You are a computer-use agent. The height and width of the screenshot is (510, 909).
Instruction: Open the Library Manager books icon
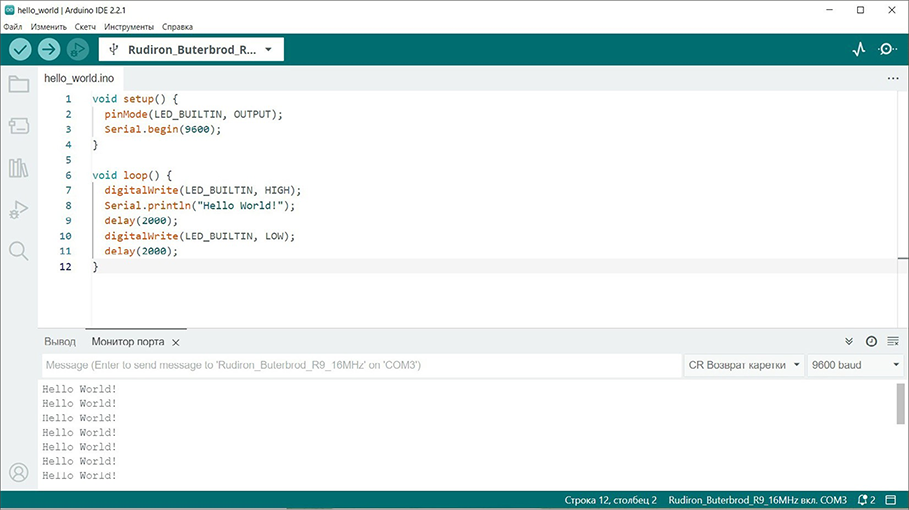(19, 168)
